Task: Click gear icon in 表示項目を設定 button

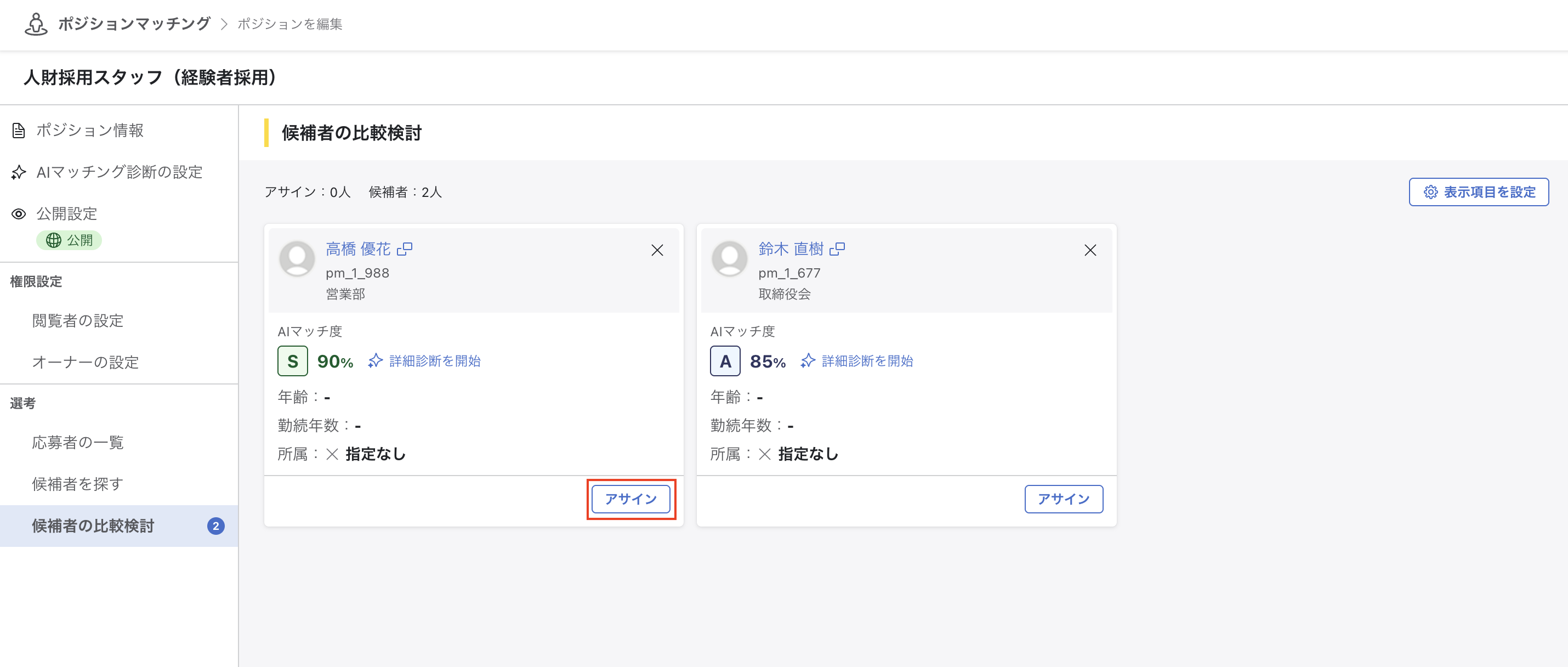Action: (x=1430, y=193)
